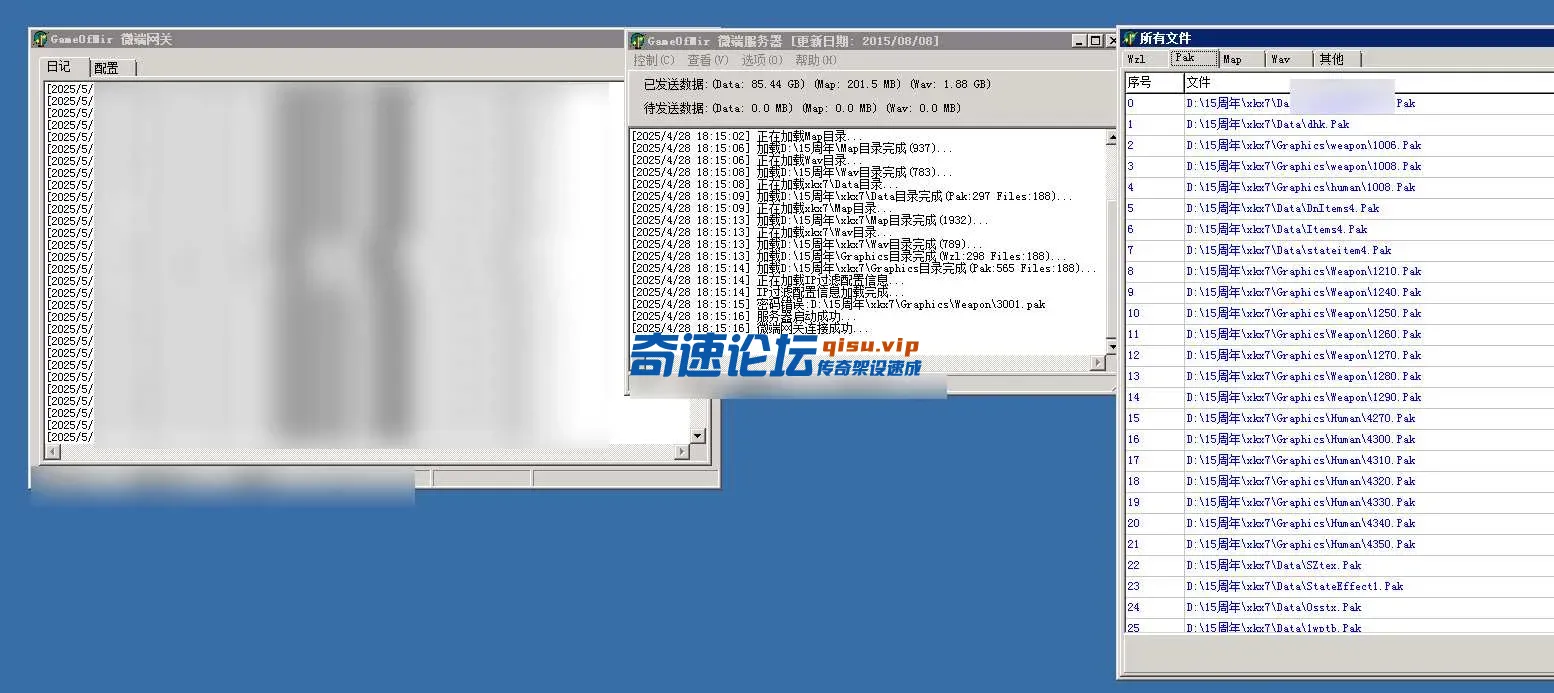The width and height of the screenshot is (1554, 693).
Task: Click the 序号 column header
Action: (x=1153, y=82)
